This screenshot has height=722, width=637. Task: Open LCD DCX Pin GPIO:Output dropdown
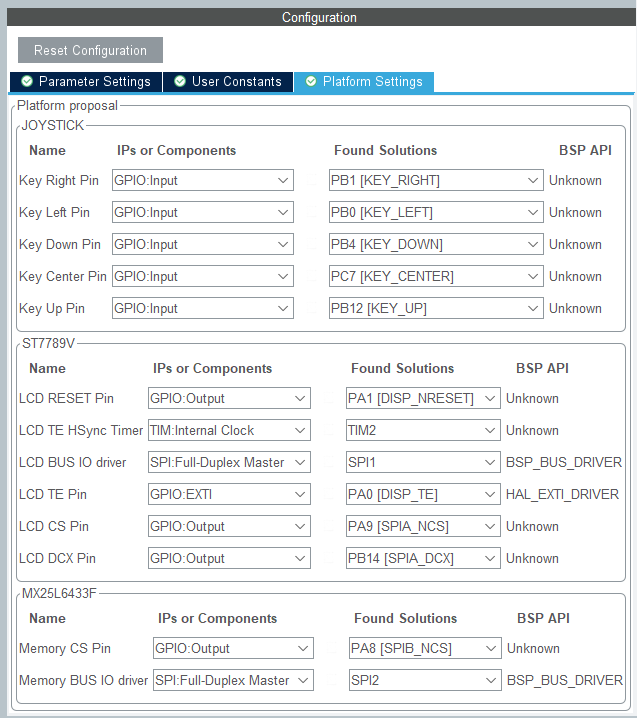click(229, 558)
